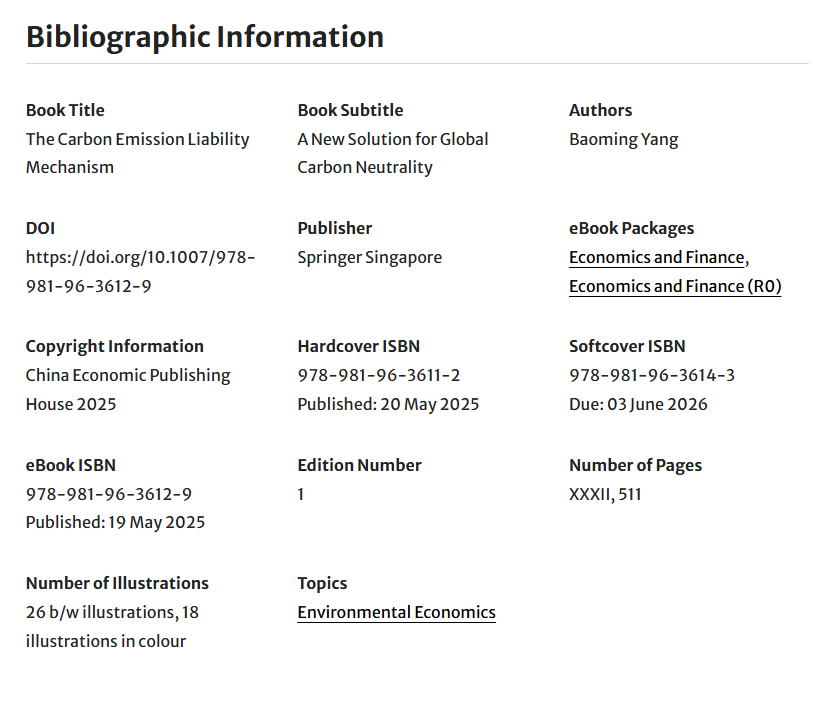
Task: Click the Hardcover ISBN number 978-981-96-3611-2
Action: click(x=378, y=376)
